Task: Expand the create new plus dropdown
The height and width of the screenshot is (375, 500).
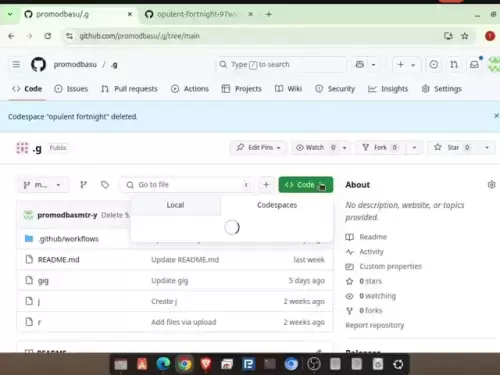Action: 407,64
